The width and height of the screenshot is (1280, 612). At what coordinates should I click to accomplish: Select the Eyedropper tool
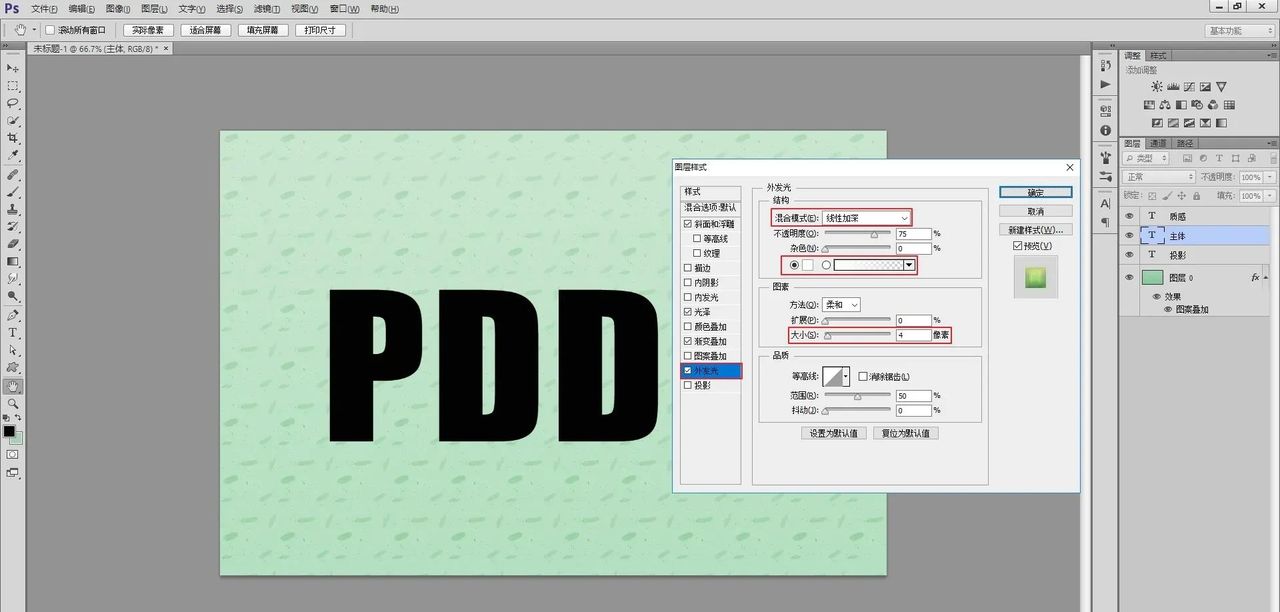[x=13, y=155]
